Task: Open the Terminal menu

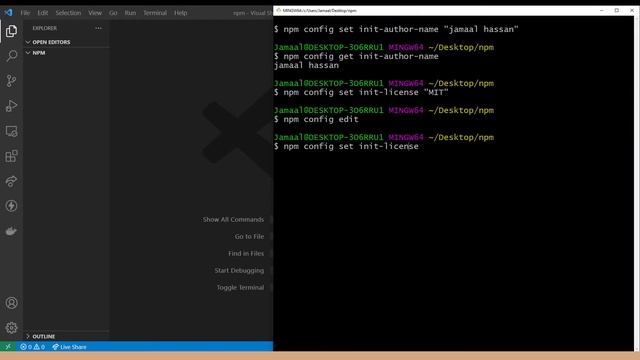Action: tap(155, 13)
